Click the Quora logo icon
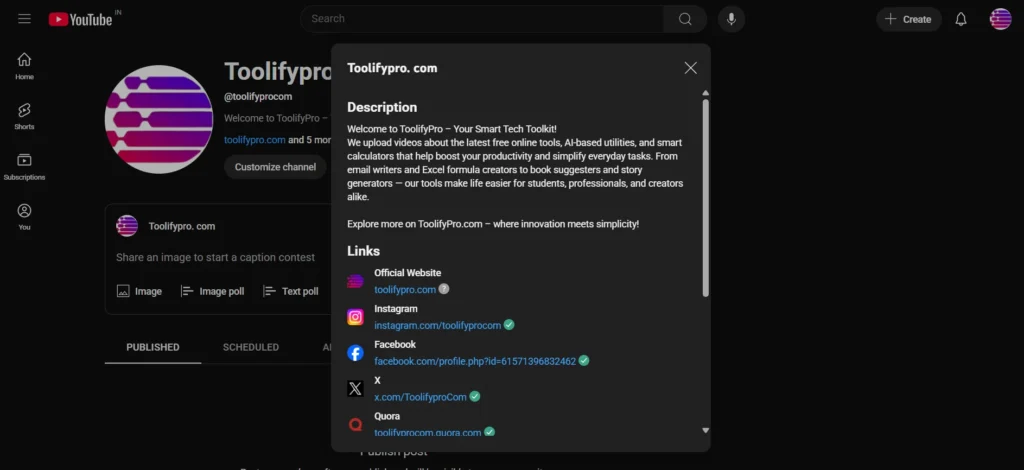Viewport: 1024px width, 470px height. [x=355, y=425]
